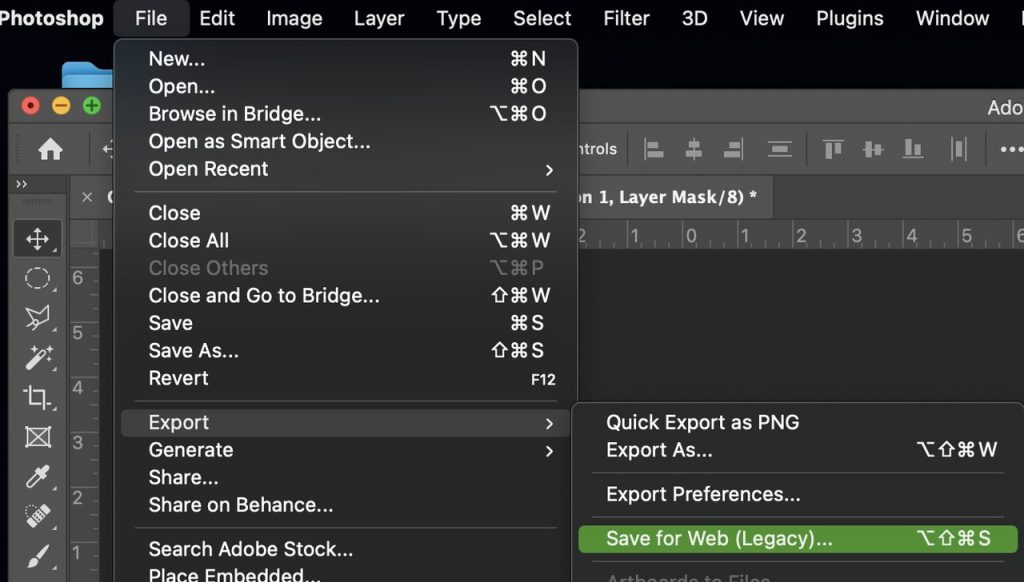Click the vertical ruler beside toolbar
This screenshot has height=582, width=1024.
pyautogui.click(x=85, y=415)
